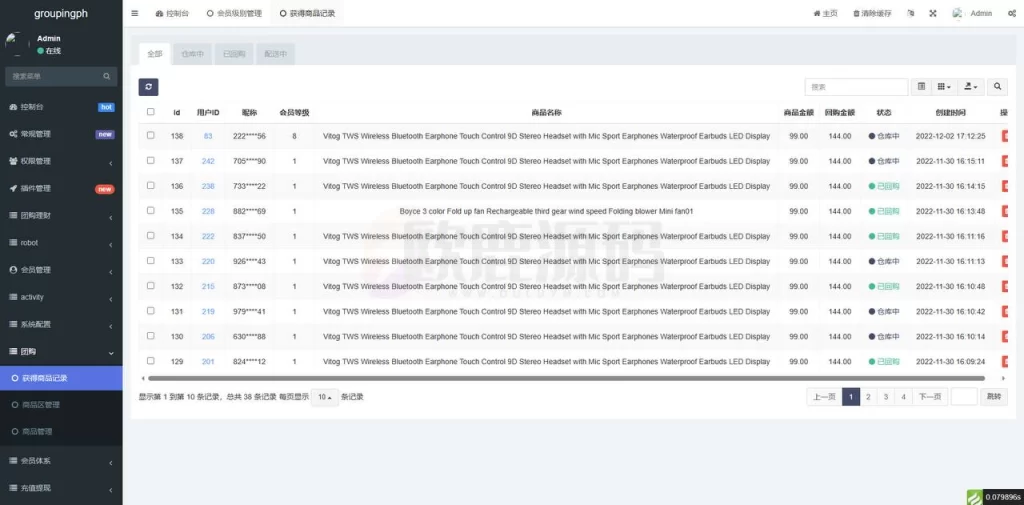Check the row with Id 132
The width and height of the screenshot is (1024, 505).
click(151, 285)
